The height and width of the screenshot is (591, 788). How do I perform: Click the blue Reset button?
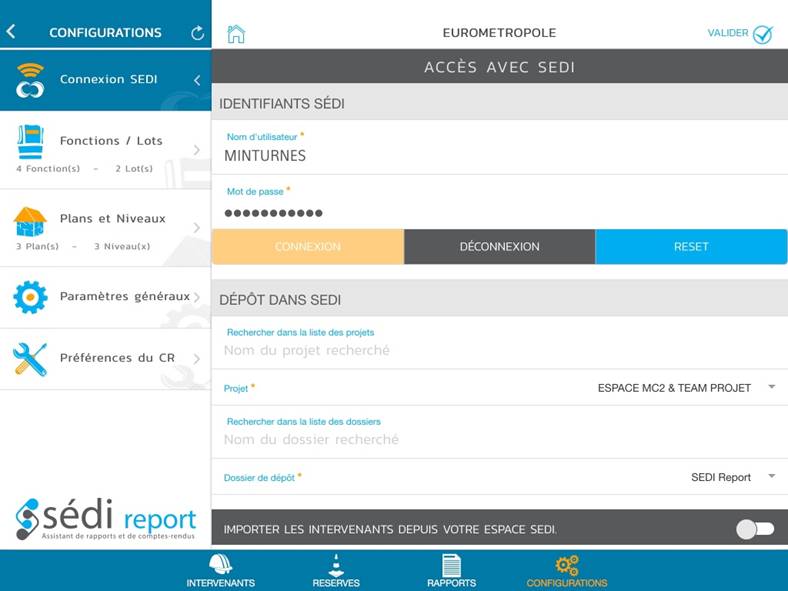click(691, 247)
